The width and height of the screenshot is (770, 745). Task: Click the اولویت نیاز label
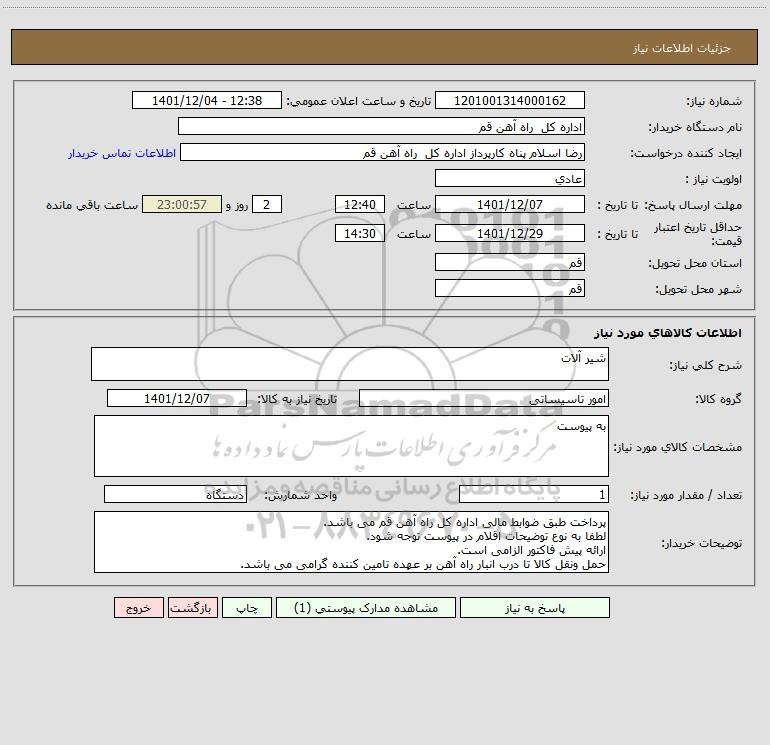[x=714, y=180]
